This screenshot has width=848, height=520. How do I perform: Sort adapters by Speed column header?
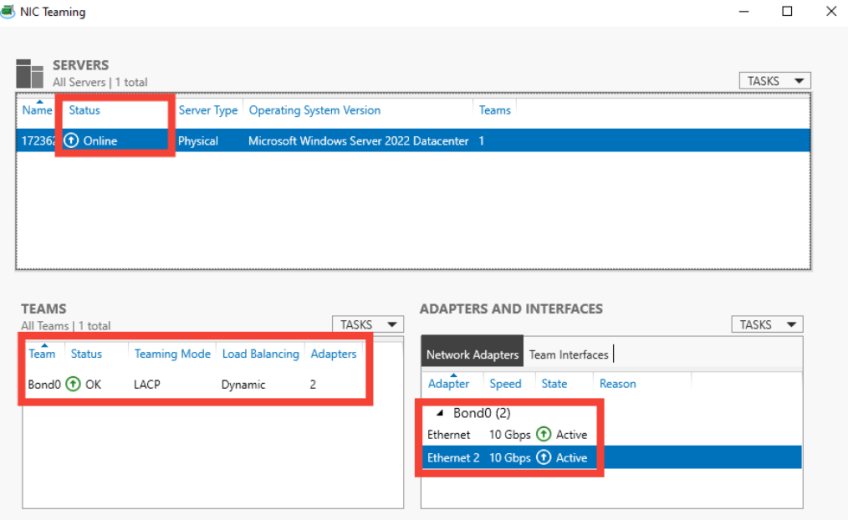505,383
